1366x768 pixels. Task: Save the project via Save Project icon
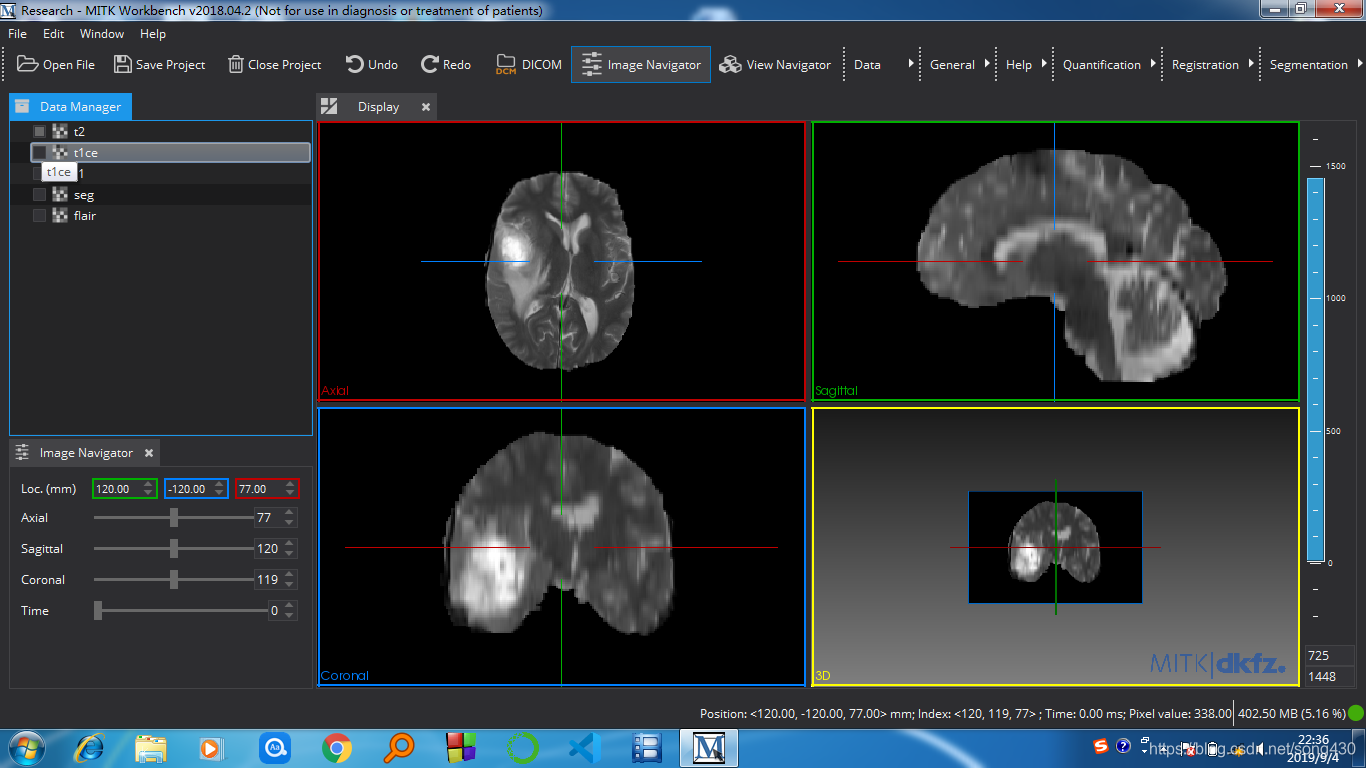[x=122, y=64]
